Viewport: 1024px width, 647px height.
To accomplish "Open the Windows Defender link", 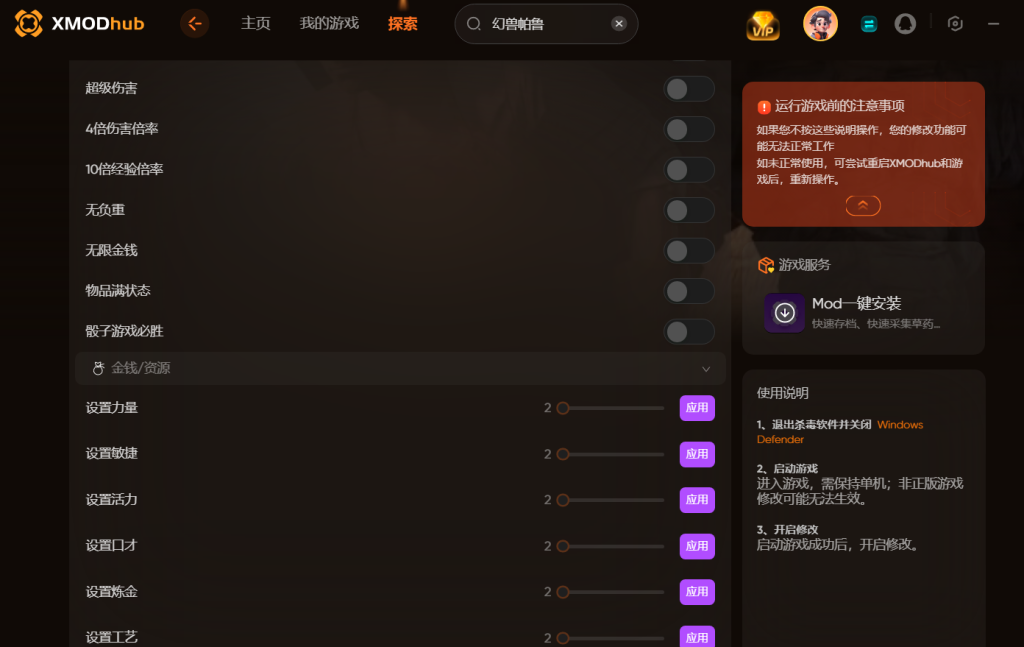I will click(840, 432).
